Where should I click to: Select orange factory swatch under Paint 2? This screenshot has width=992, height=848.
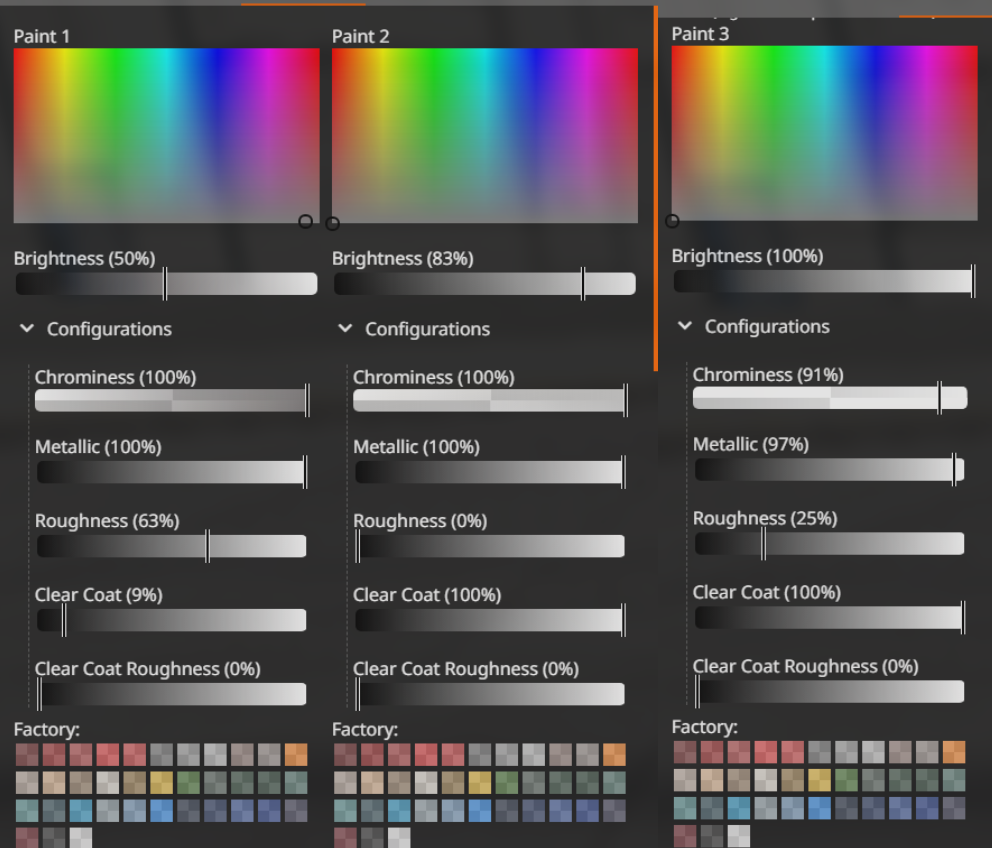click(x=614, y=755)
